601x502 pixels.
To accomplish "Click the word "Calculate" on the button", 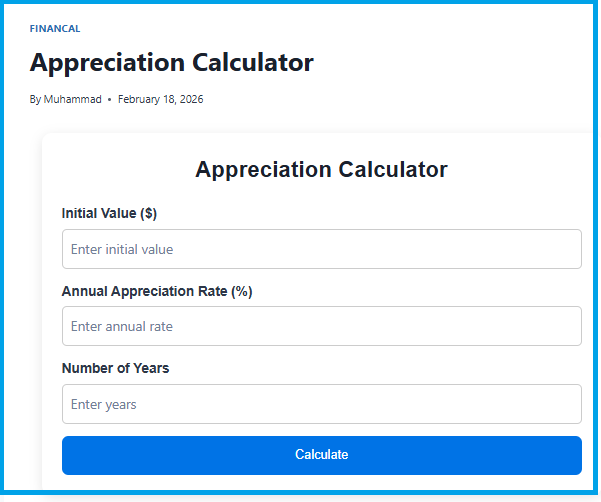I will click(x=321, y=455).
